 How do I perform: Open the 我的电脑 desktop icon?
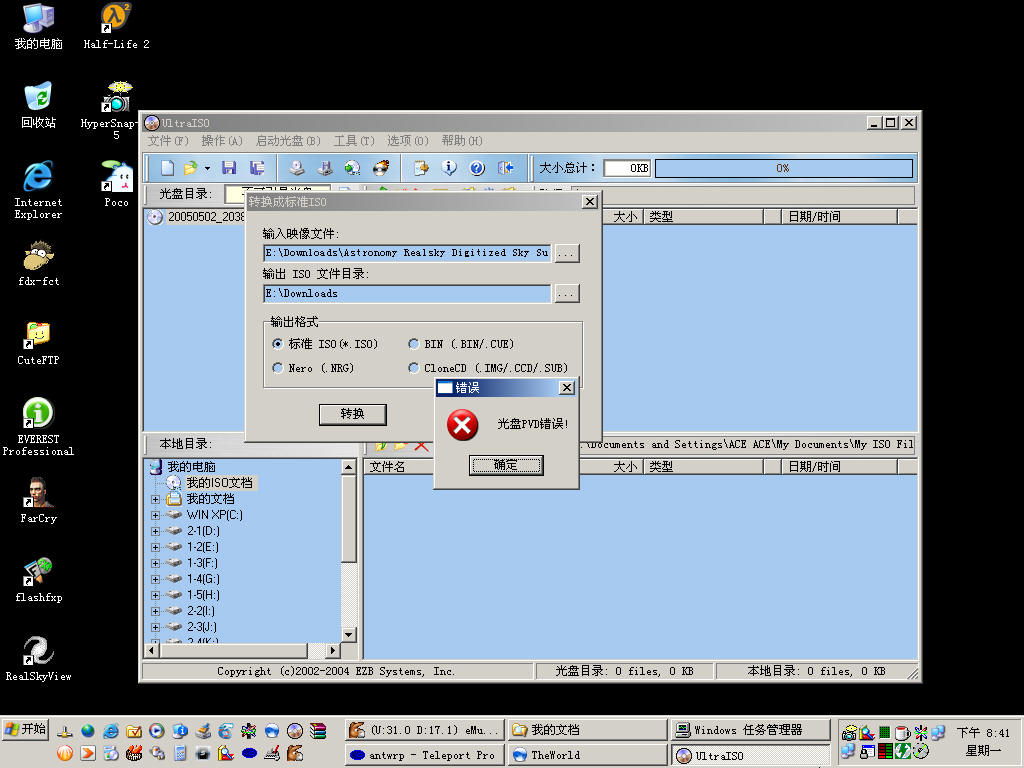39,27
